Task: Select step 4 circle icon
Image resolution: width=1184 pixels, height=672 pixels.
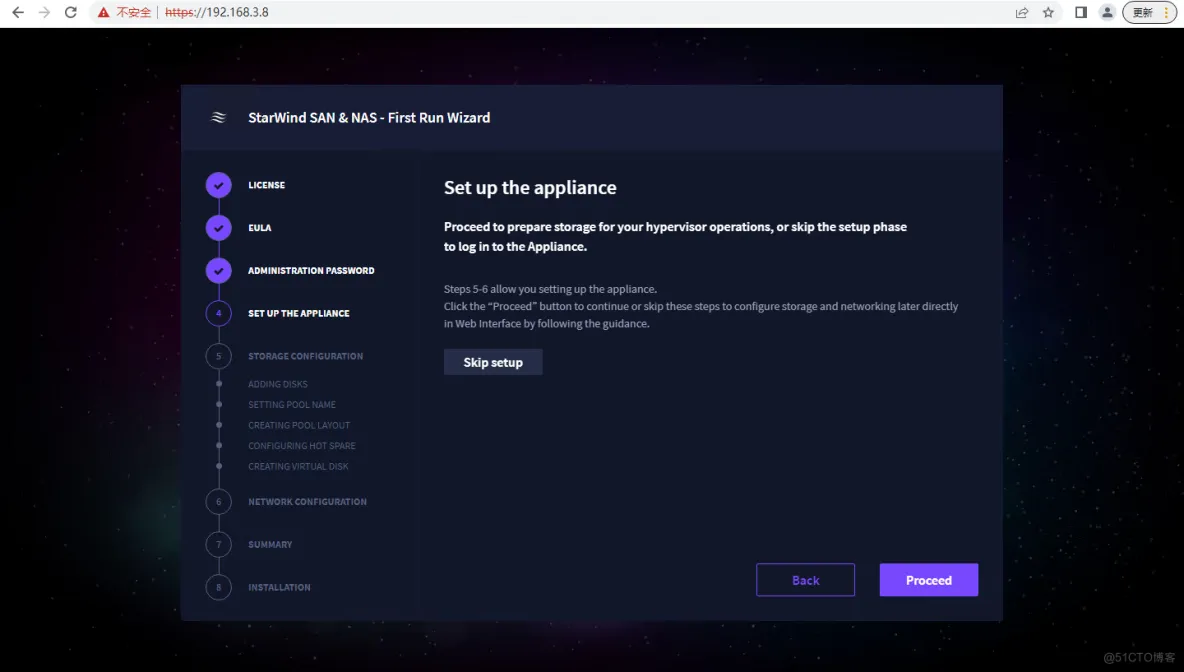Action: point(219,313)
